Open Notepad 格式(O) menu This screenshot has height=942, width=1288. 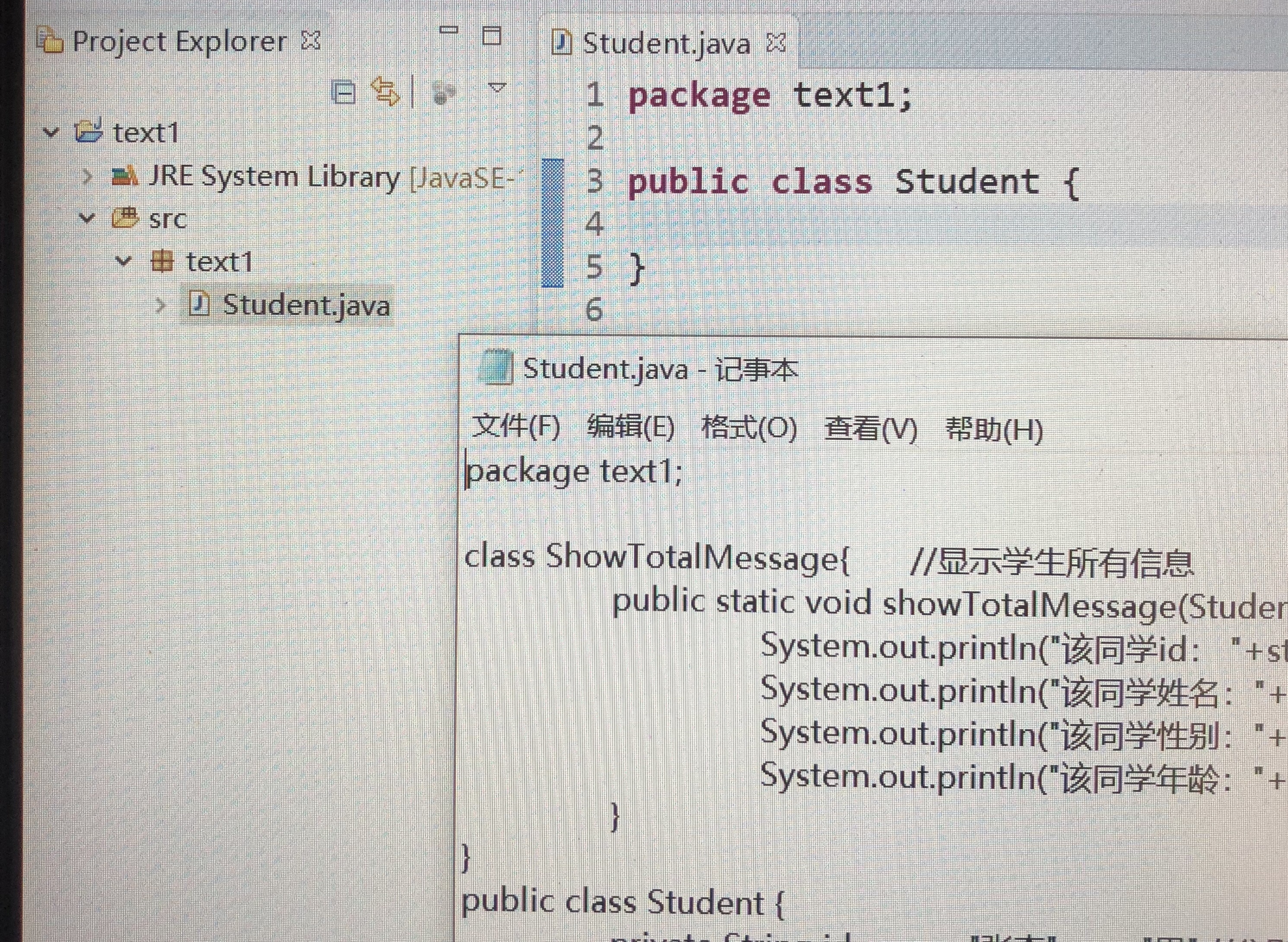click(749, 428)
